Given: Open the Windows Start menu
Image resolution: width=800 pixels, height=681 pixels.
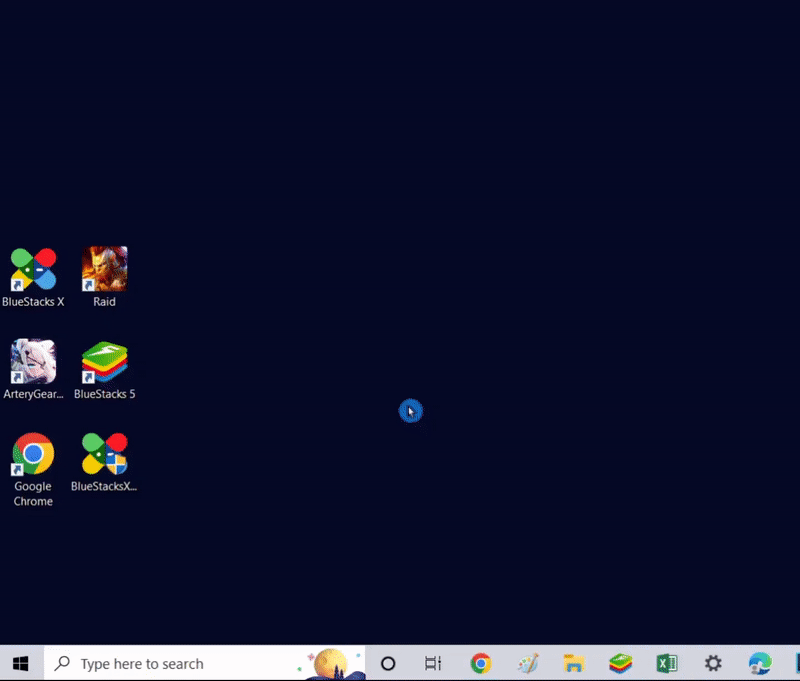Looking at the screenshot, I should (x=20, y=663).
